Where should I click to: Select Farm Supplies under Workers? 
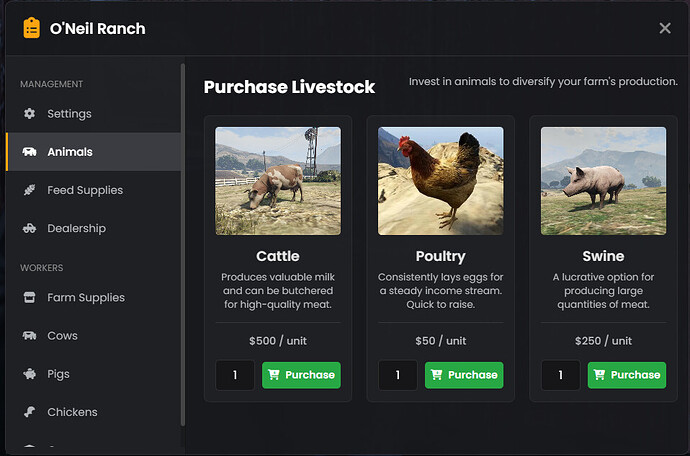(x=86, y=298)
